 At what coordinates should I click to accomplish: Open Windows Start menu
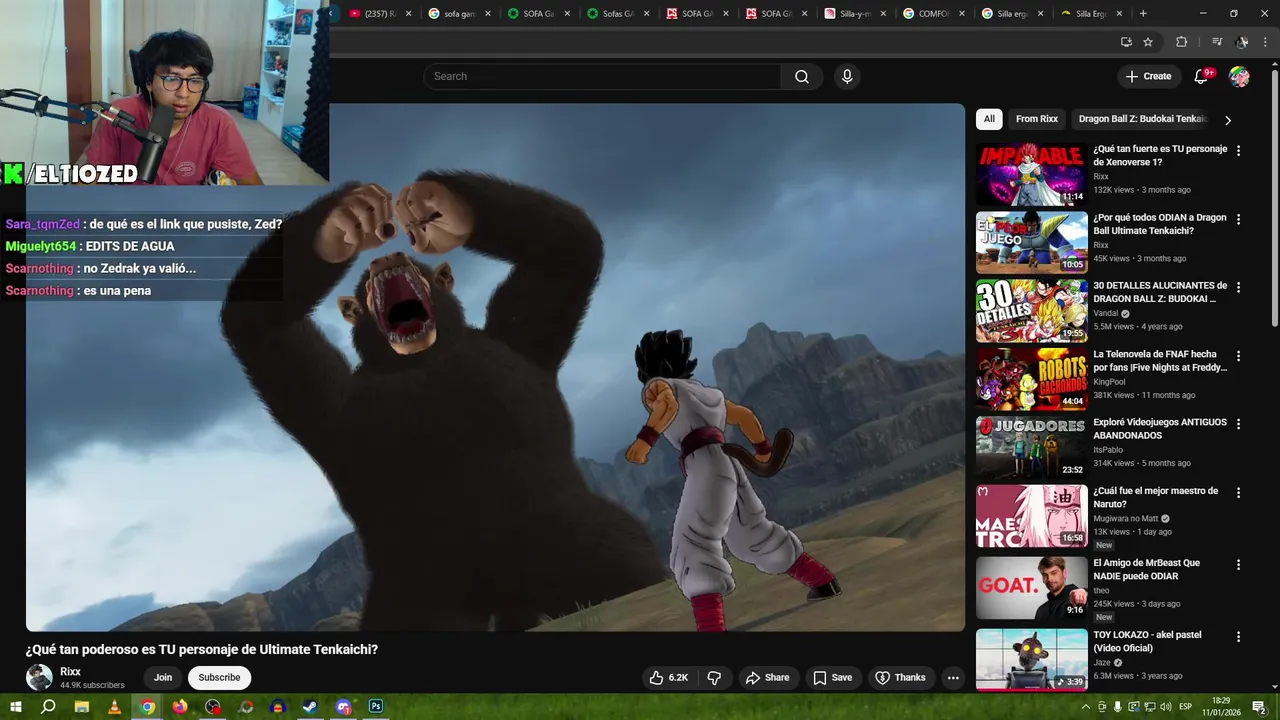[x=16, y=706]
